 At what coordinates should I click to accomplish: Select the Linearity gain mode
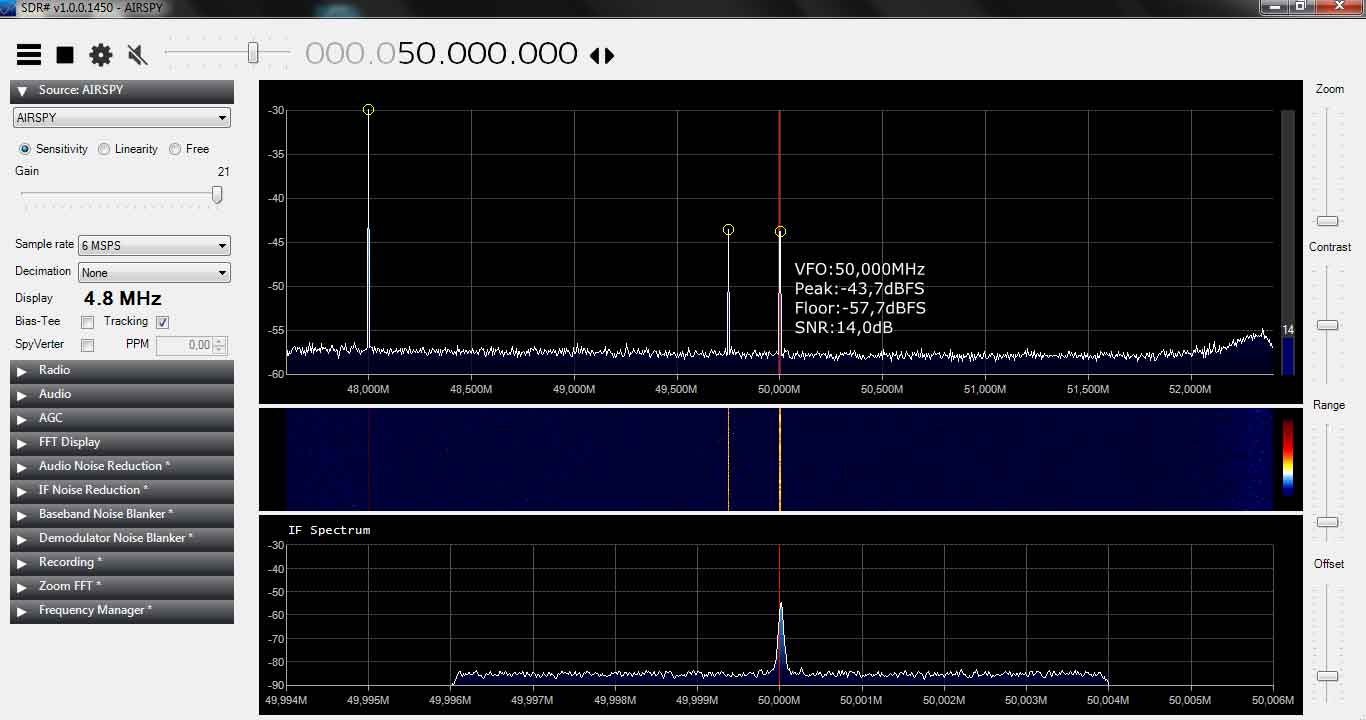128,149
